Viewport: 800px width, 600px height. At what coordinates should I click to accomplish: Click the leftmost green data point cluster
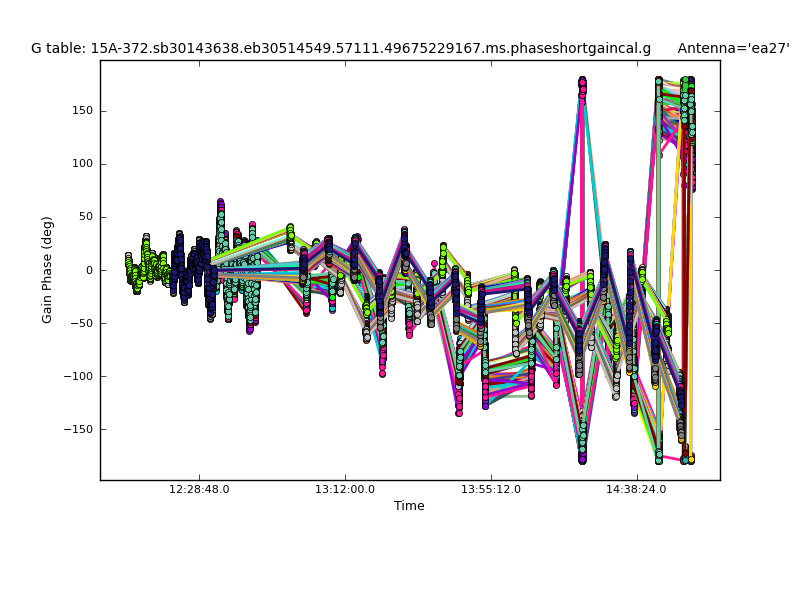[130, 270]
